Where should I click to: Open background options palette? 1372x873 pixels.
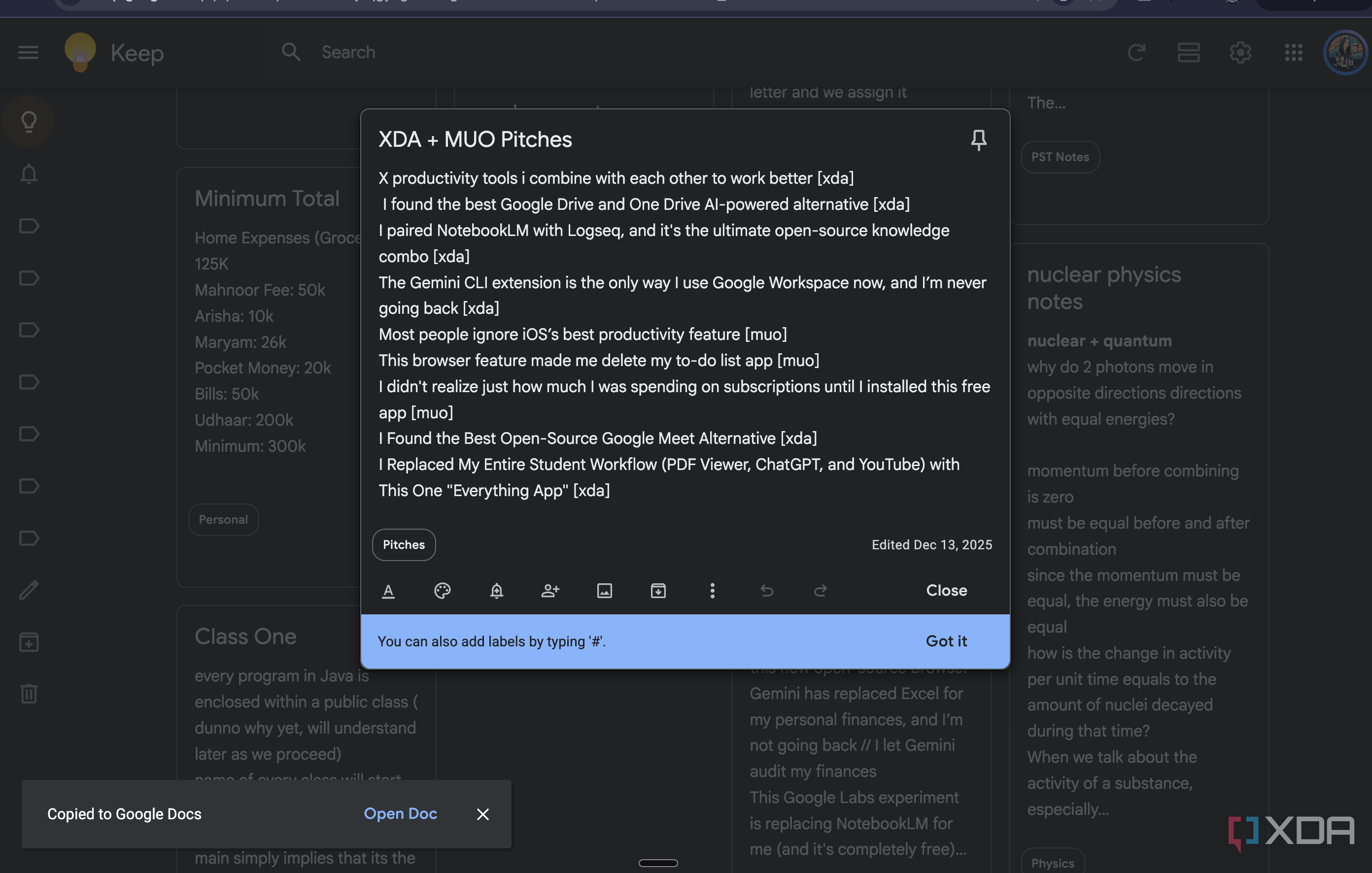coord(442,591)
